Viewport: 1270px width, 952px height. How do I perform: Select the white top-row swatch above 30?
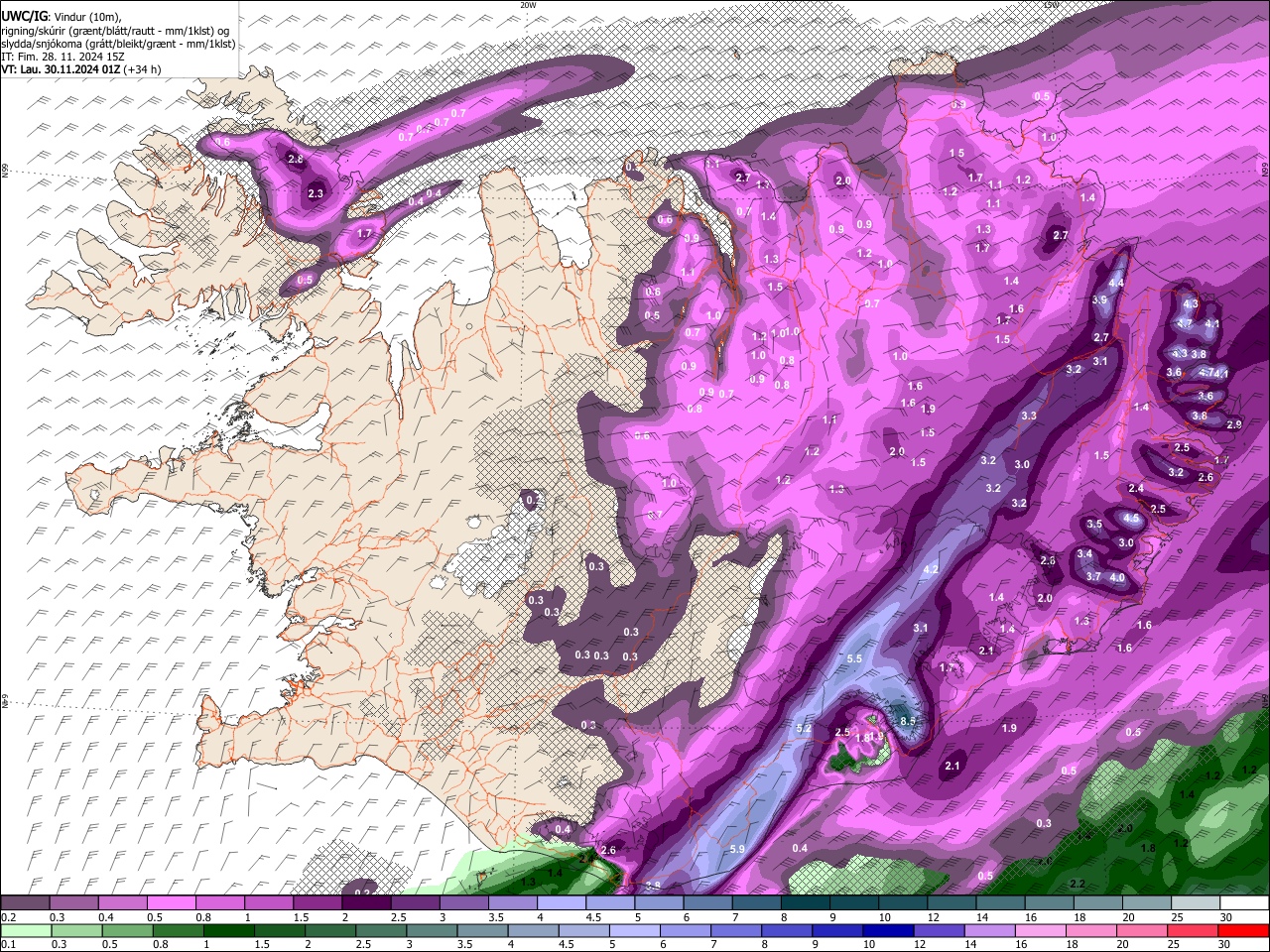click(1244, 903)
